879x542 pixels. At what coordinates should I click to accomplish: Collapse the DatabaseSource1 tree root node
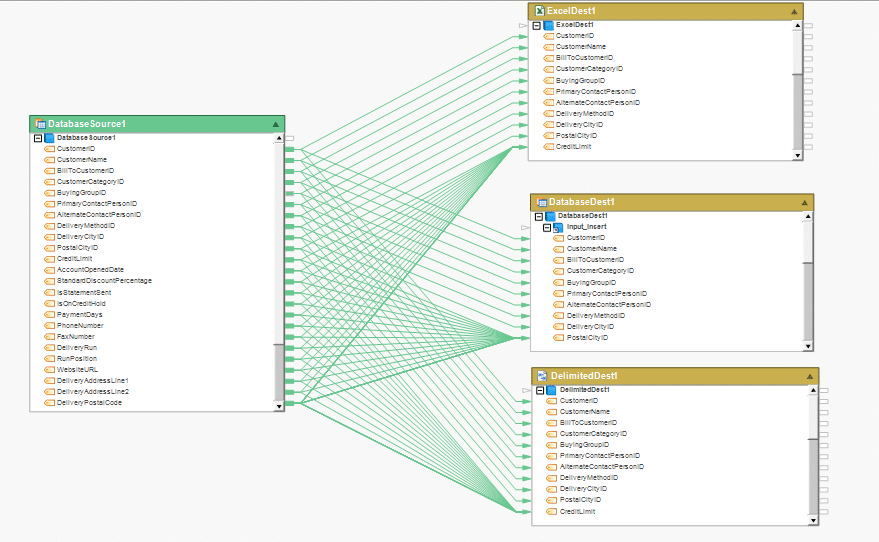(x=38, y=138)
